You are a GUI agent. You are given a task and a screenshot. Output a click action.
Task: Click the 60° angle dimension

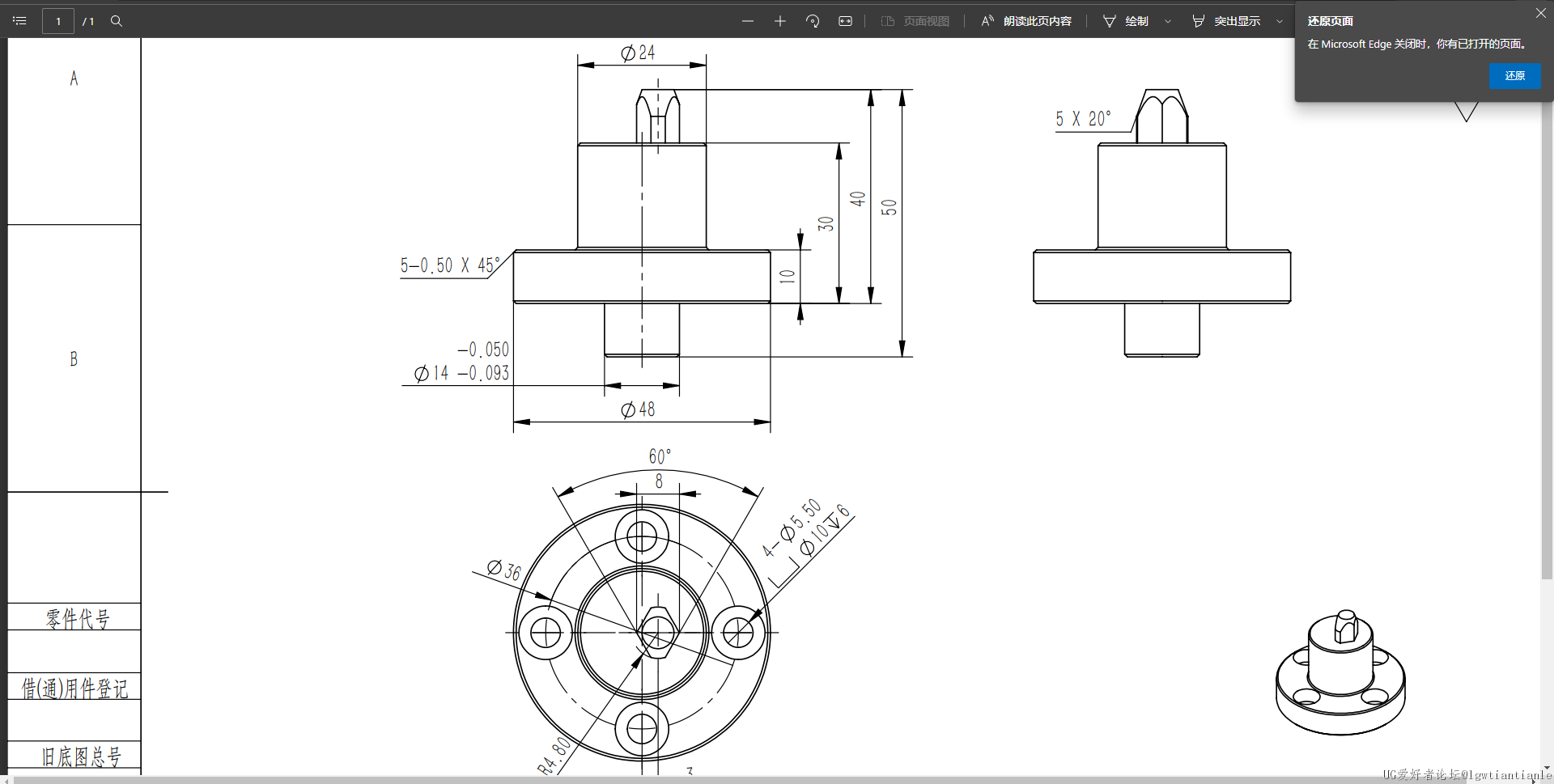coord(660,456)
